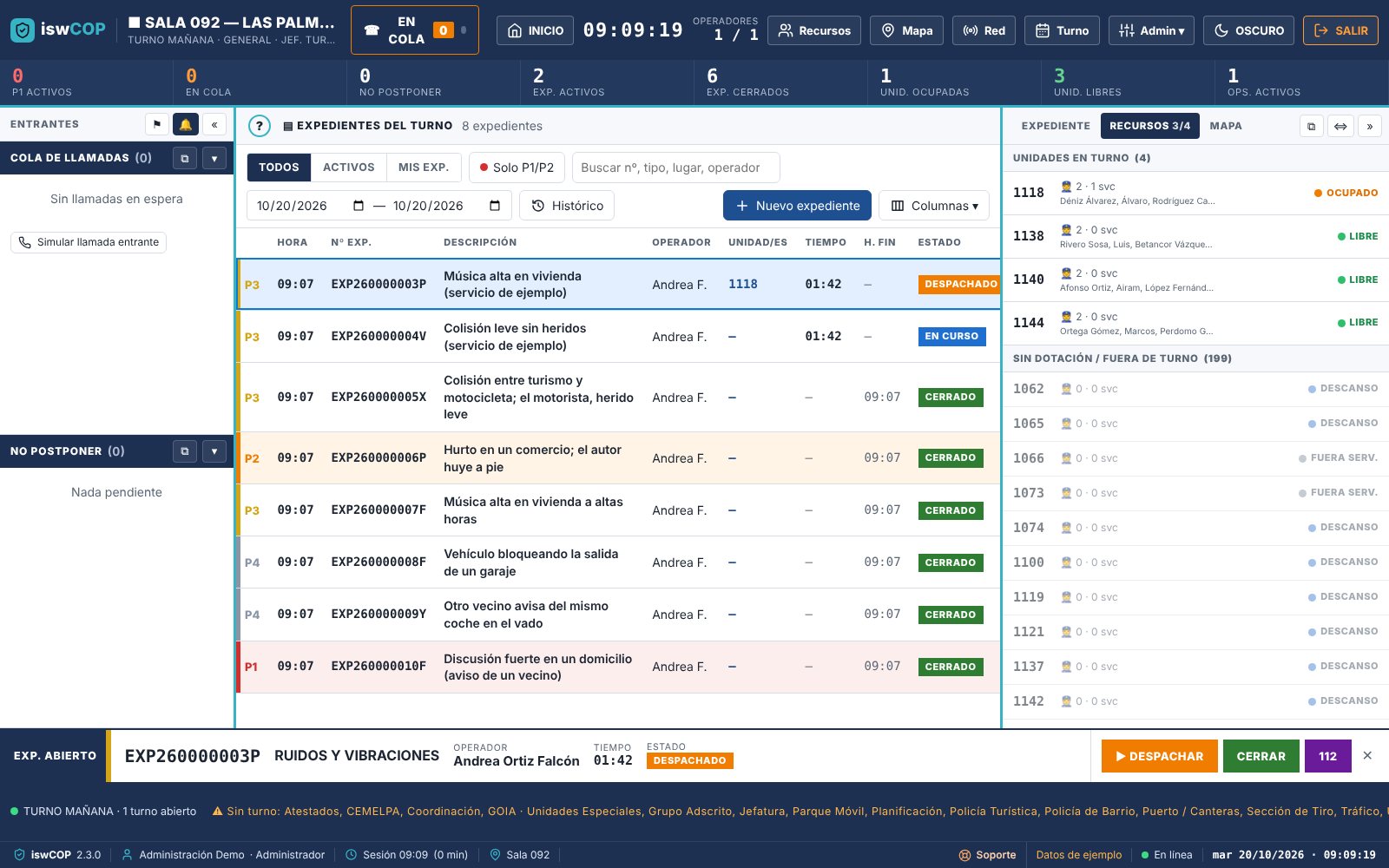Pop out the Cola de Llamadas panel
This screenshot has height=868, width=1389.
pos(185,158)
